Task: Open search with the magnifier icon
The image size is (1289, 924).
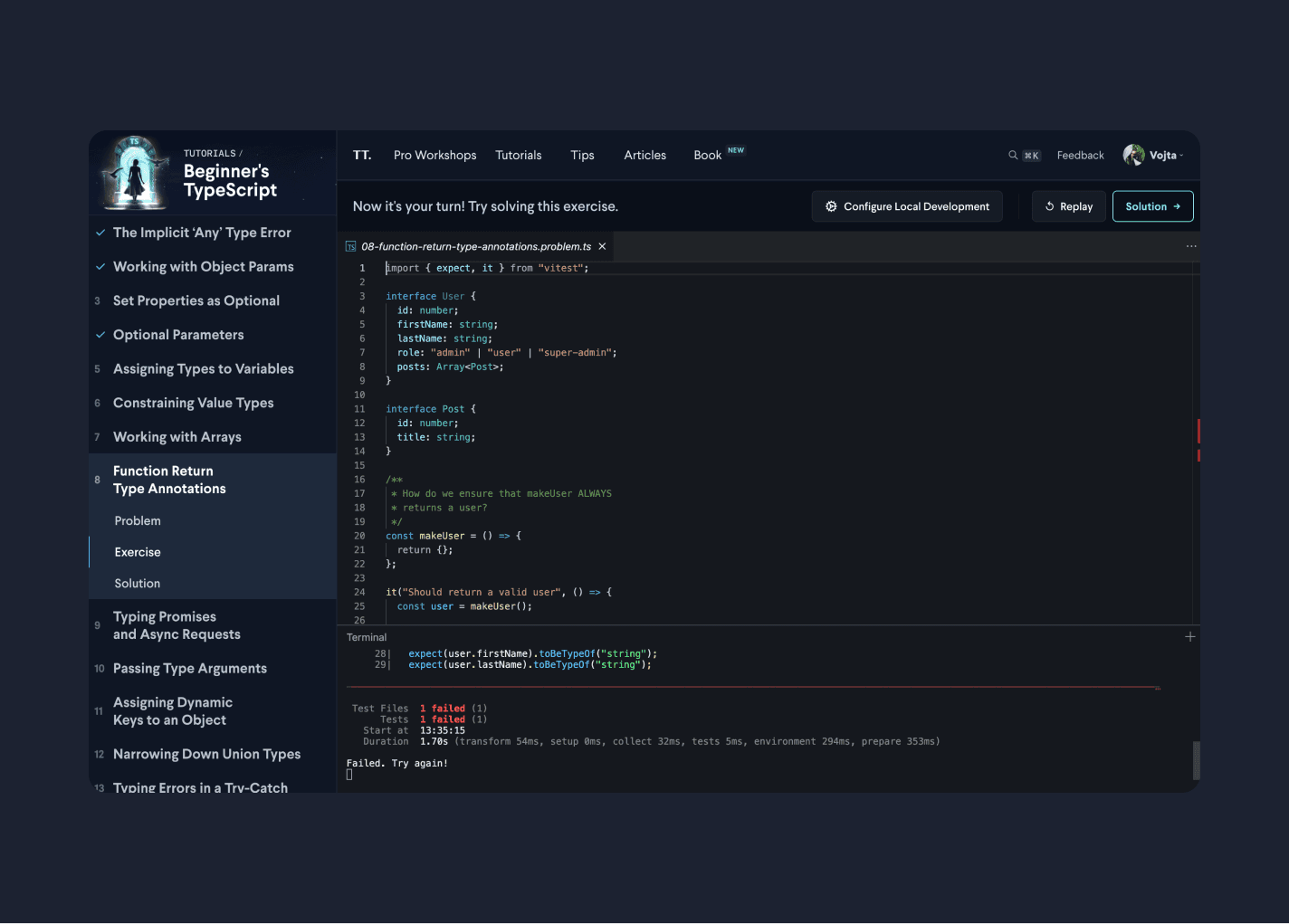Action: point(1012,155)
